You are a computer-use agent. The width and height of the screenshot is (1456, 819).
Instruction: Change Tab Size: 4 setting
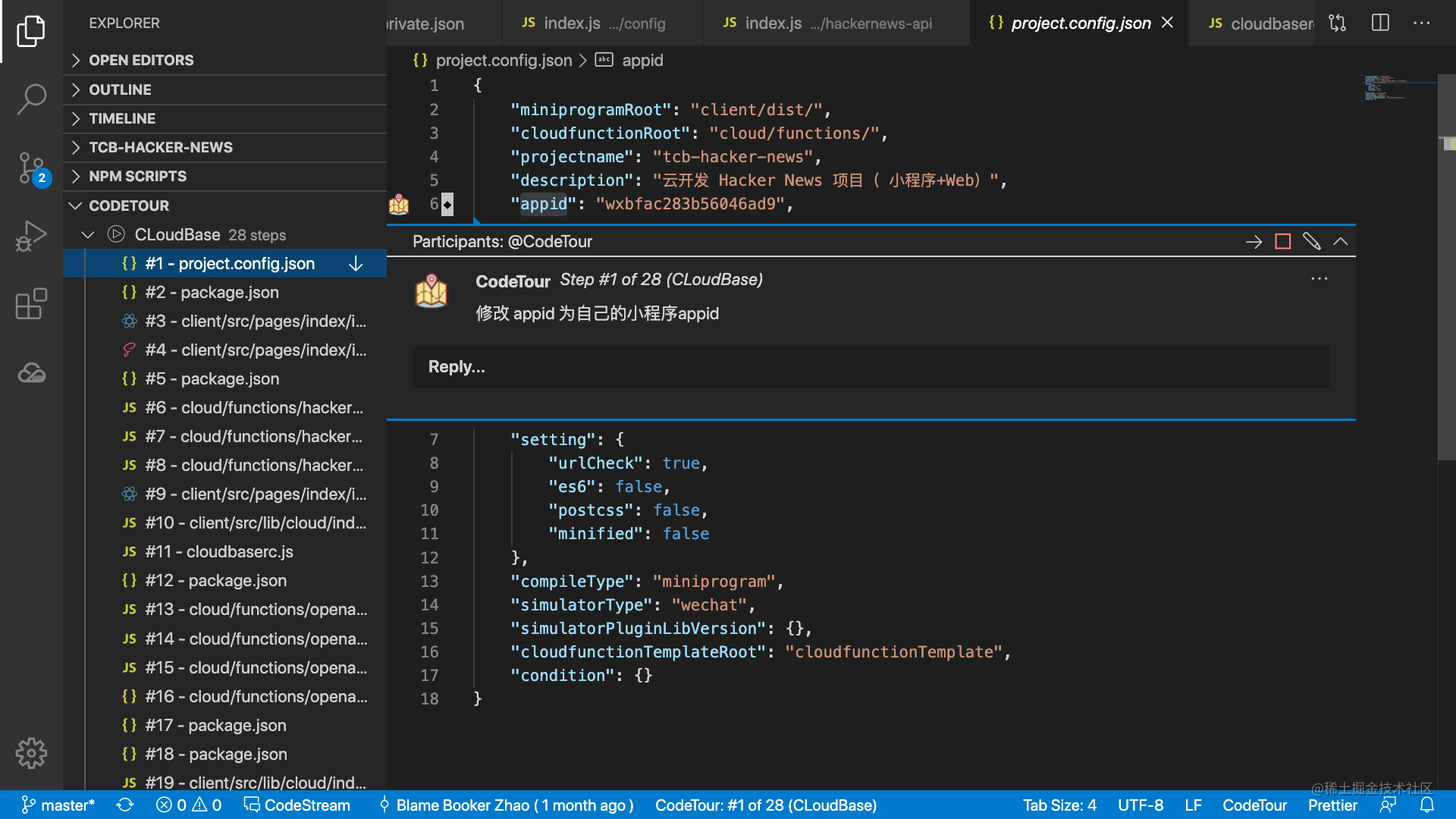[x=1059, y=805]
